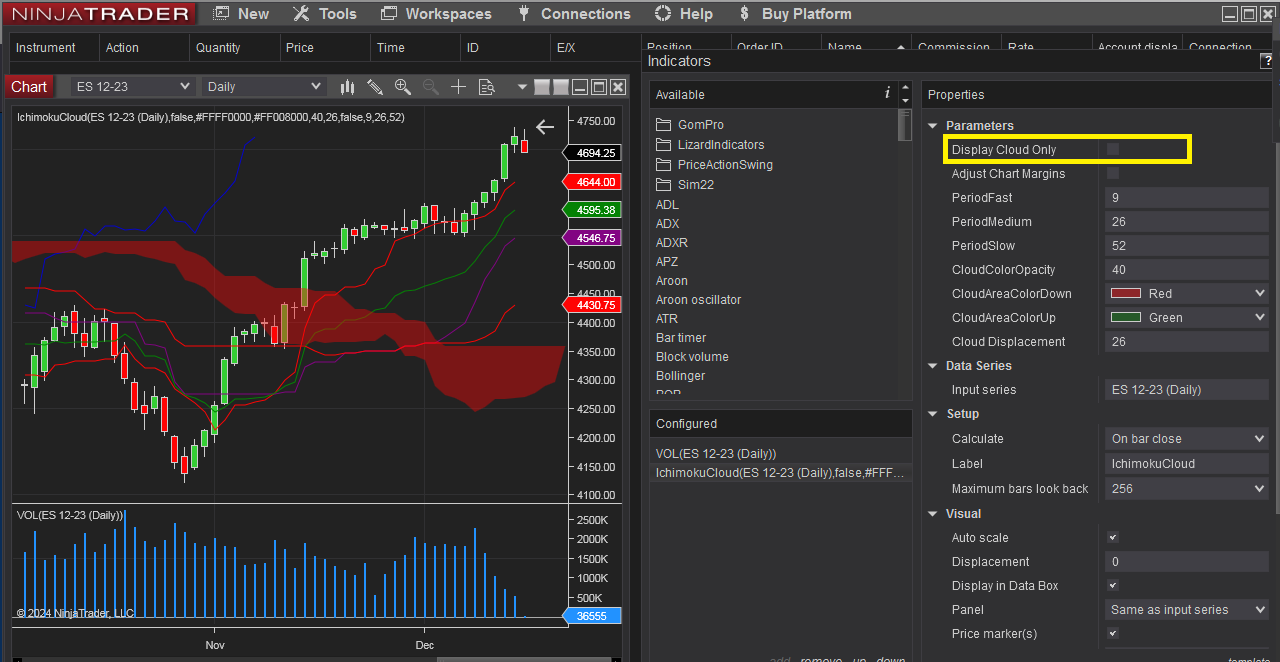Click the Indicators window help question mark
Image resolution: width=1280 pixels, height=662 pixels.
coord(1268,61)
